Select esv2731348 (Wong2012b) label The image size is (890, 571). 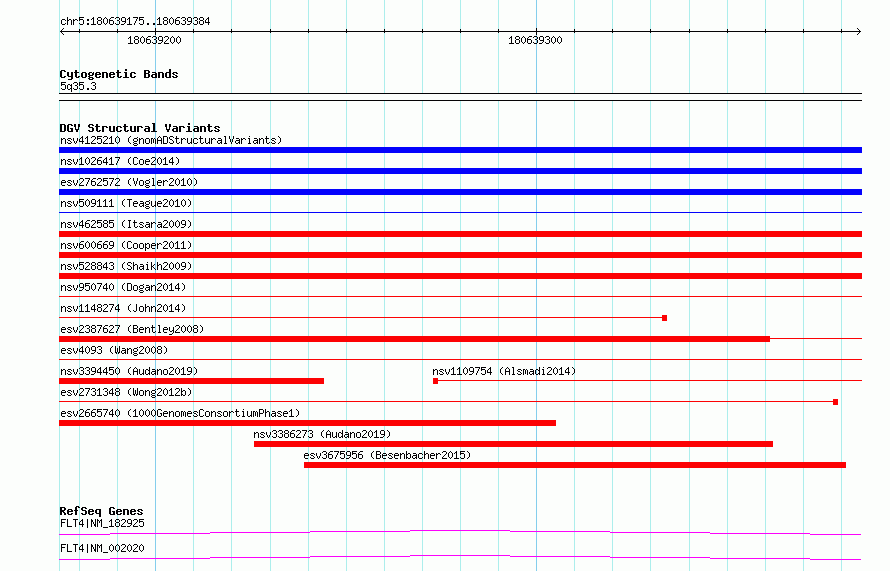point(126,392)
